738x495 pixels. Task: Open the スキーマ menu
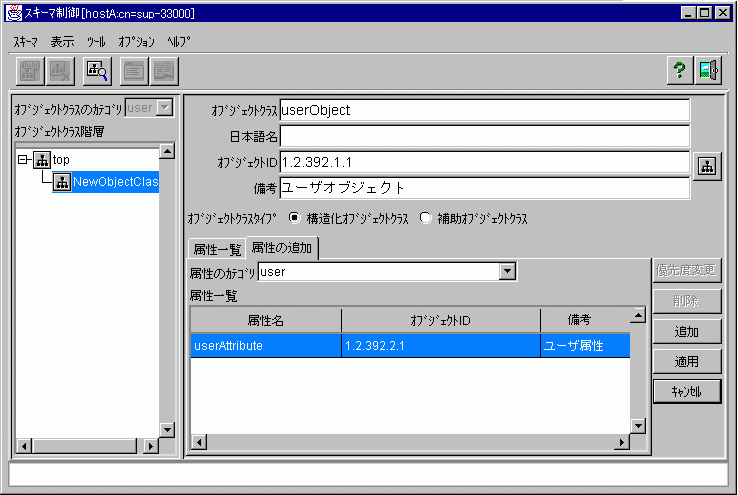pos(25,42)
